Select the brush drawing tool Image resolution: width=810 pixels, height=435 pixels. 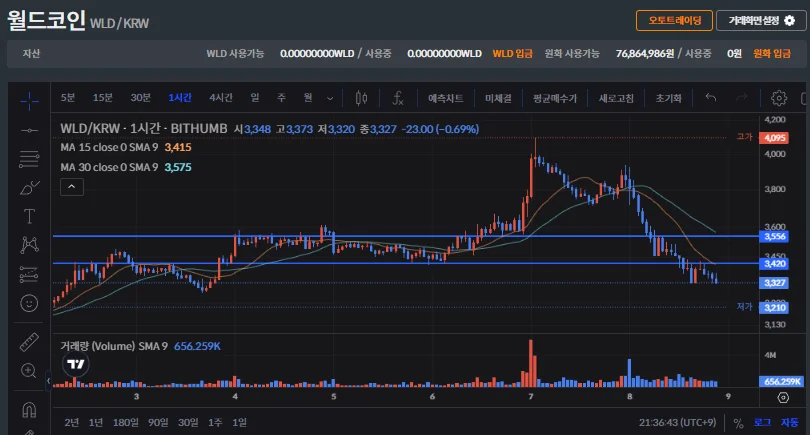coord(29,188)
